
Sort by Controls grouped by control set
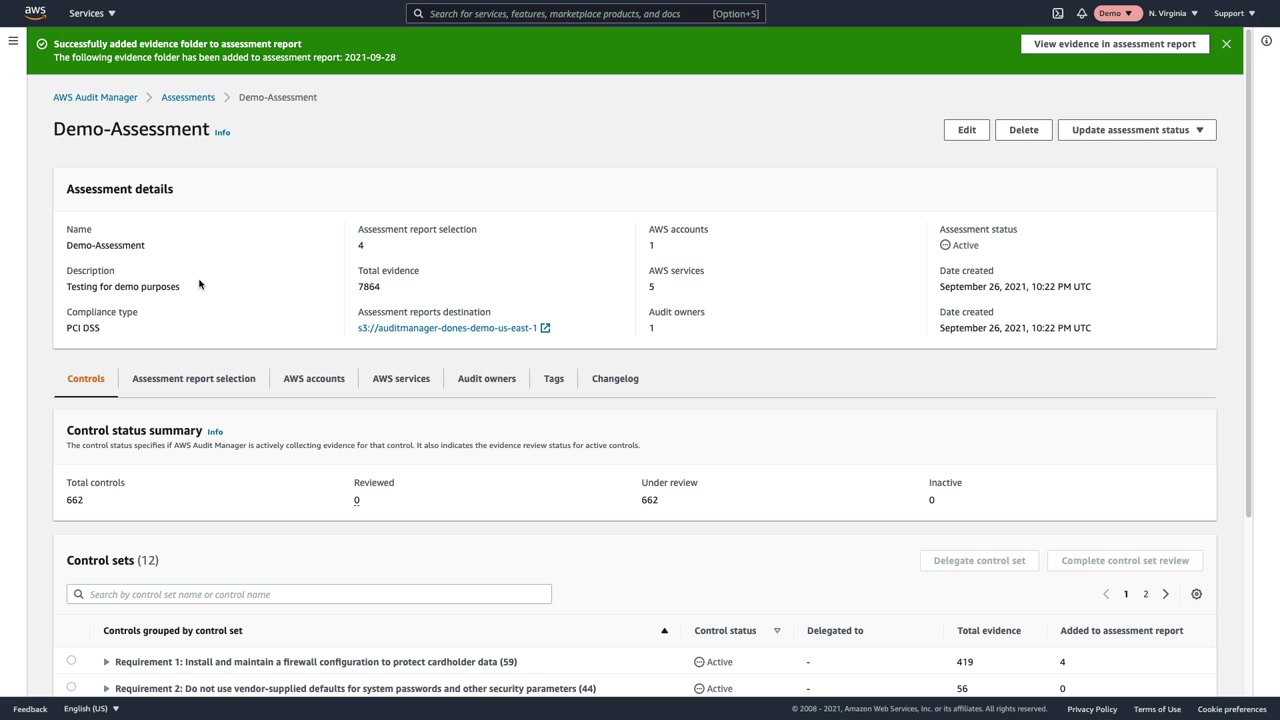tap(173, 631)
